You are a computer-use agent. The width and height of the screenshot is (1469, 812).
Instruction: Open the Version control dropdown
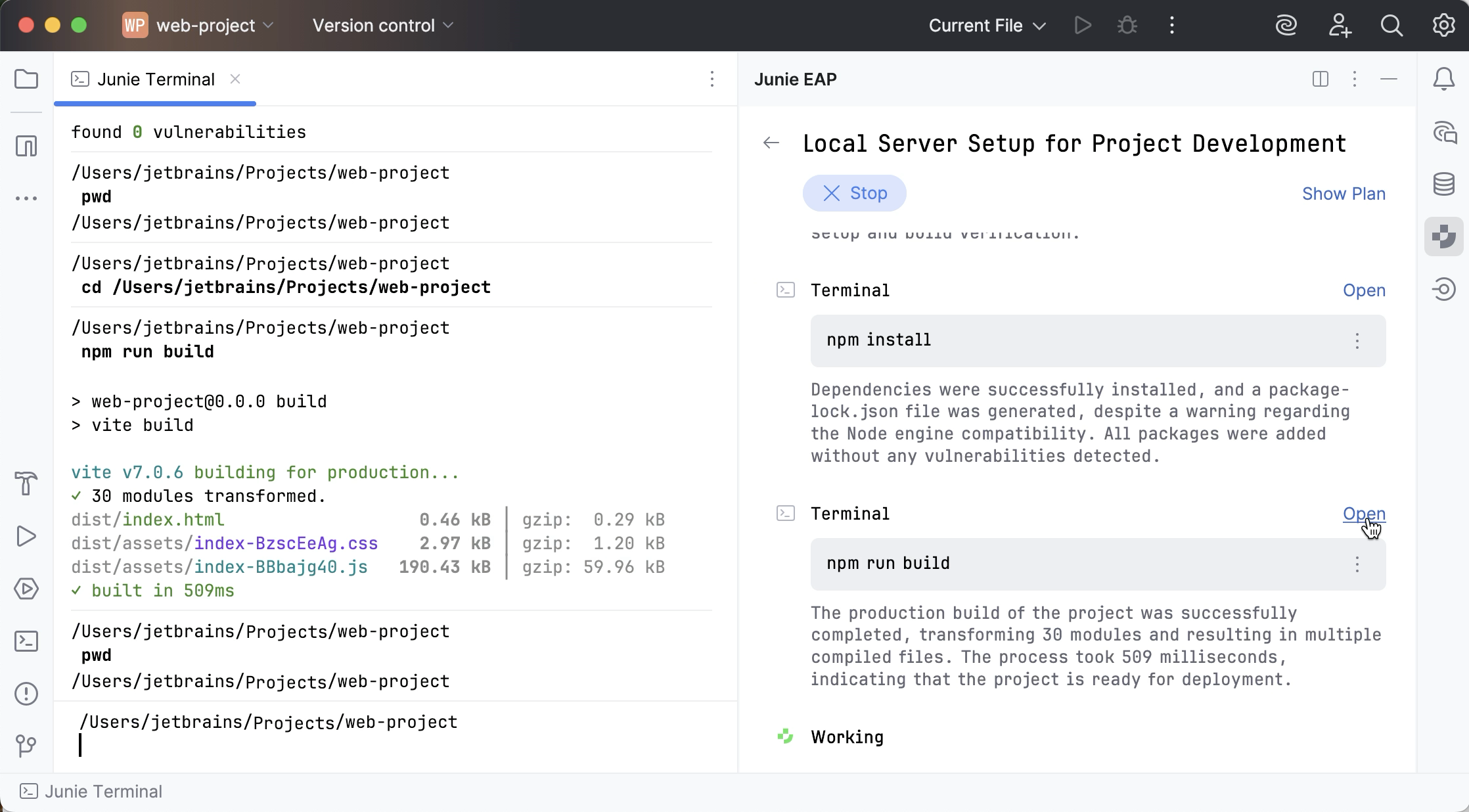coord(383,26)
